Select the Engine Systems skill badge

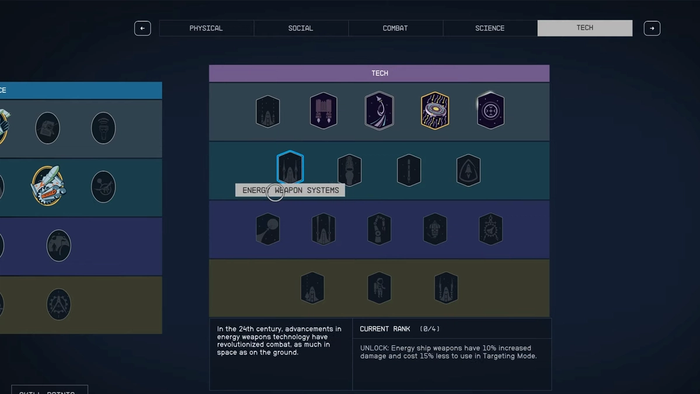point(350,170)
